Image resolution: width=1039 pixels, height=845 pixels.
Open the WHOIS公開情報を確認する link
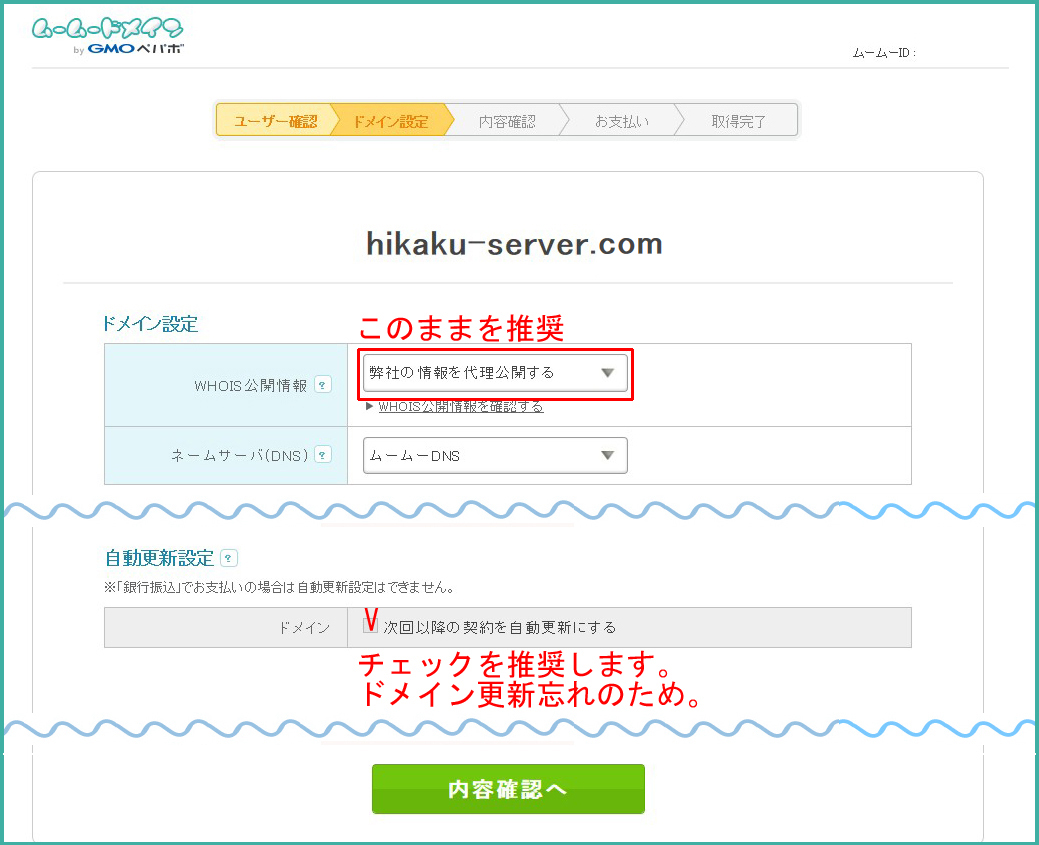tap(461, 407)
